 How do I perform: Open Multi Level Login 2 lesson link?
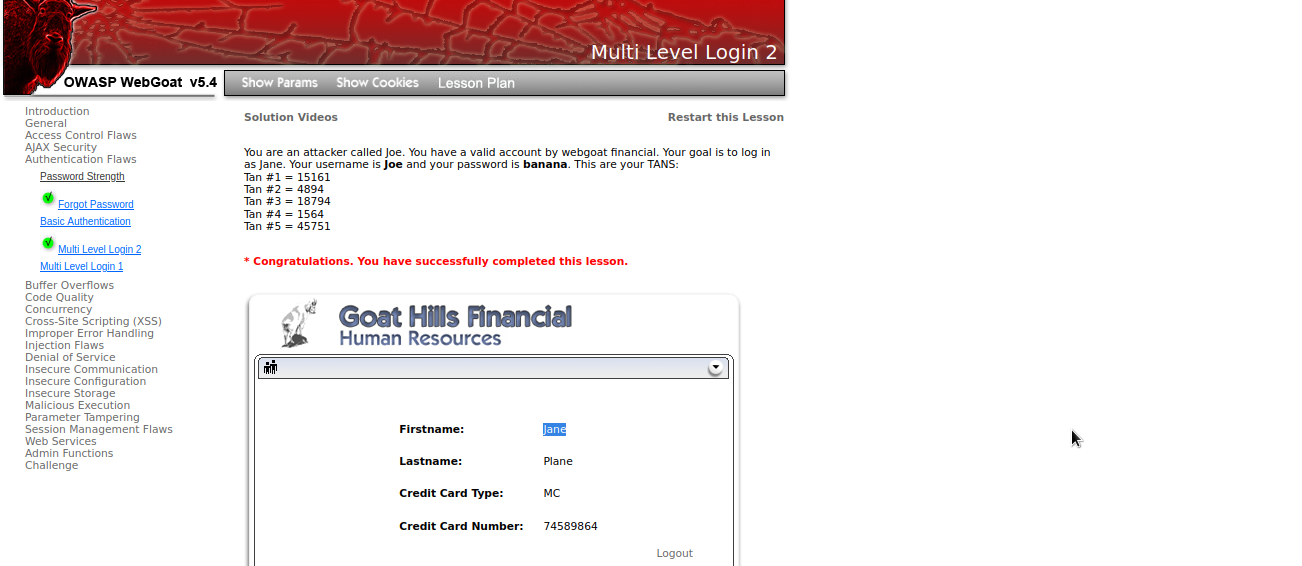click(x=99, y=249)
